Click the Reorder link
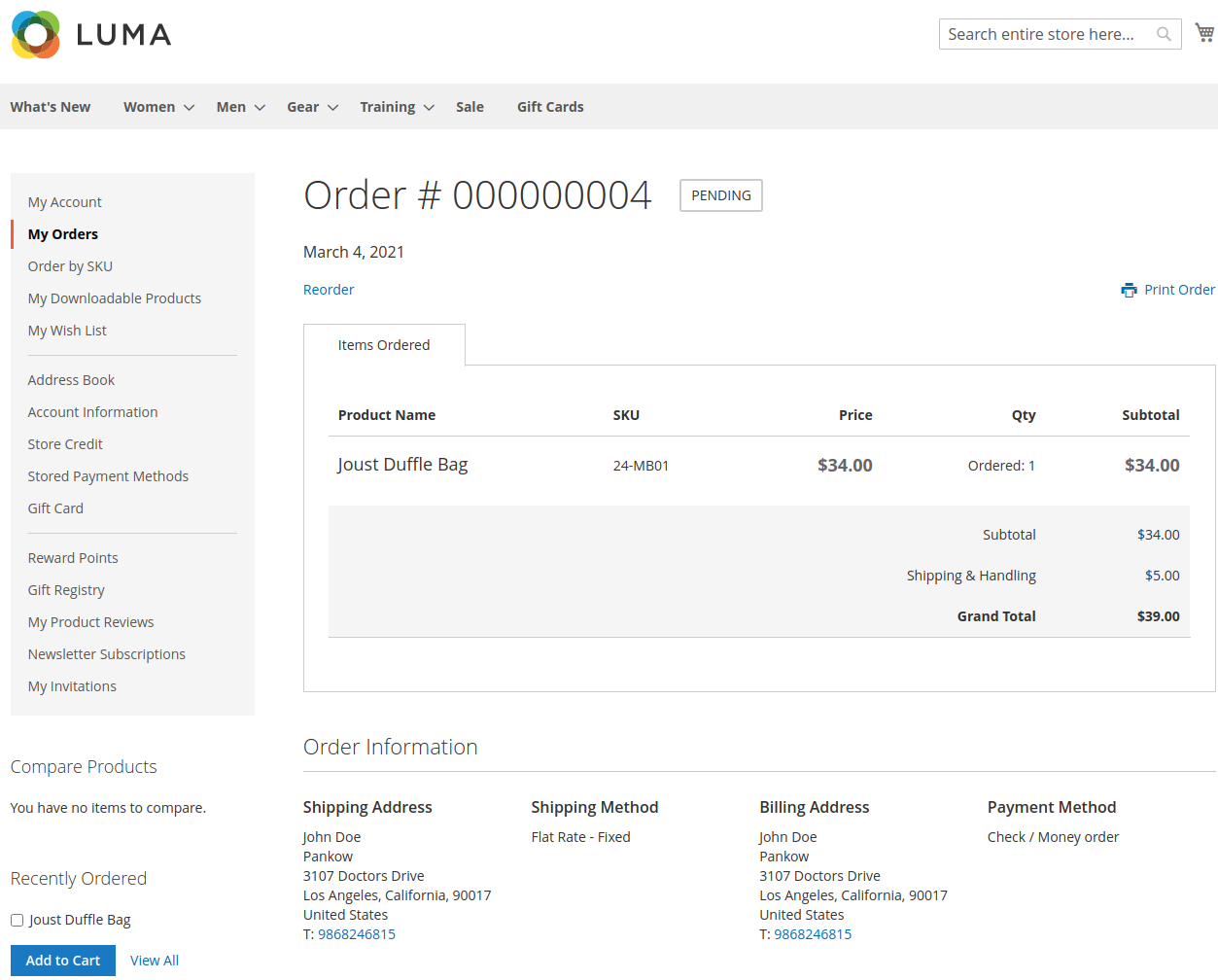This screenshot has height=980, width=1218. coord(329,289)
